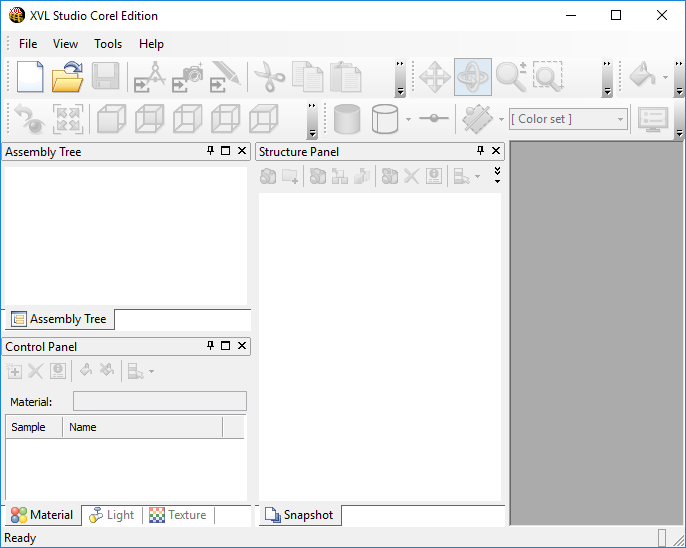This screenshot has height=548, width=686.
Task: Open dropdown arrow beside the paint bucket
Action: coord(665,78)
